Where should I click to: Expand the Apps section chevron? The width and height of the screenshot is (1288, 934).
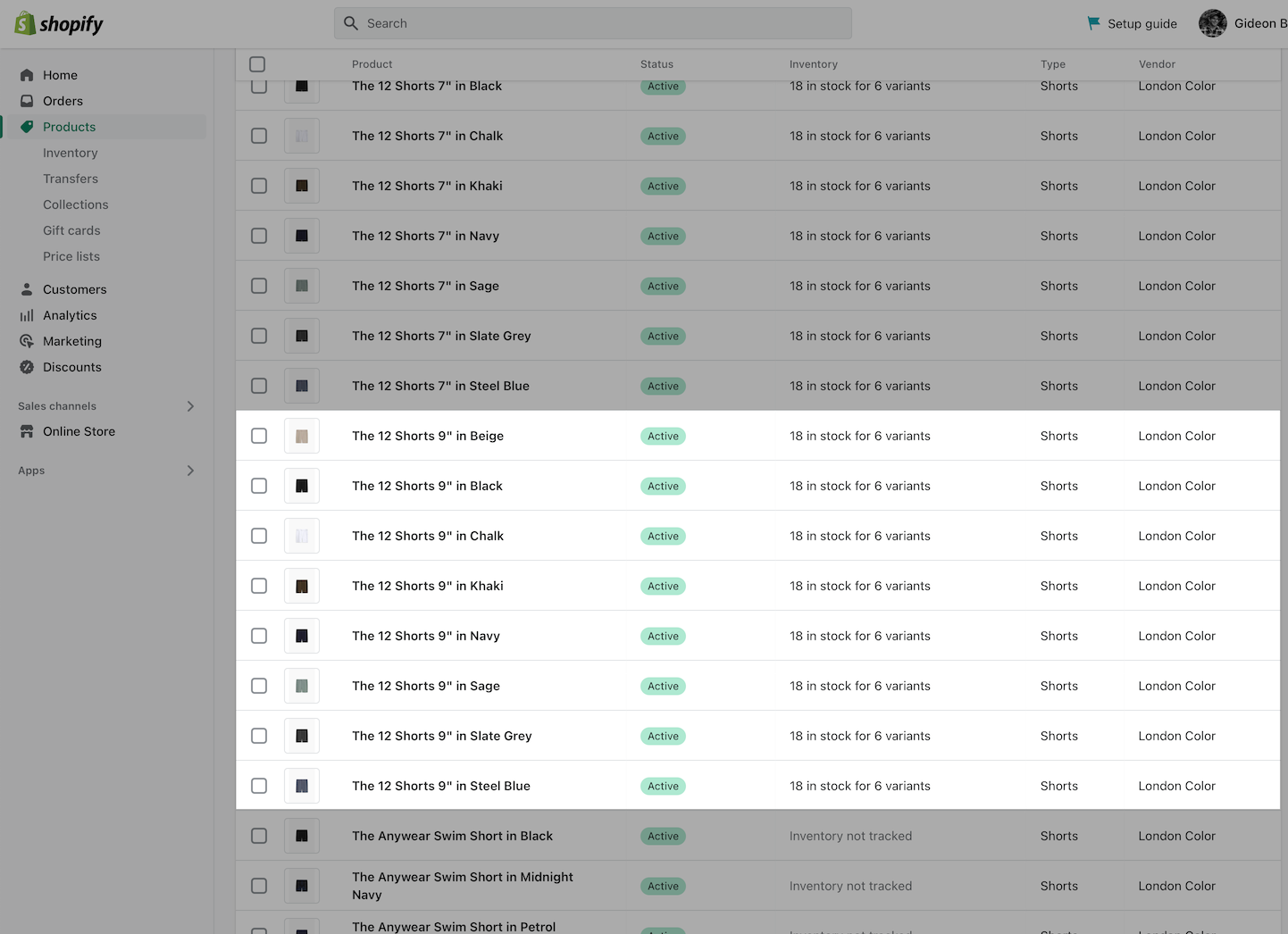tap(190, 471)
